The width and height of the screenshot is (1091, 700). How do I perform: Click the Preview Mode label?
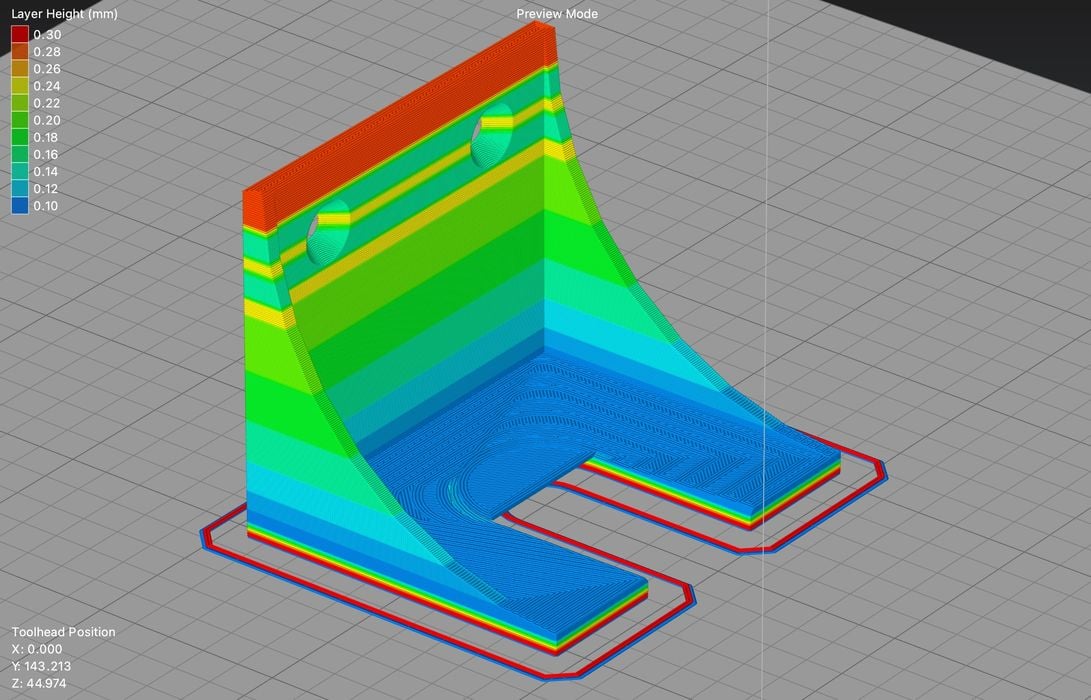coord(556,13)
